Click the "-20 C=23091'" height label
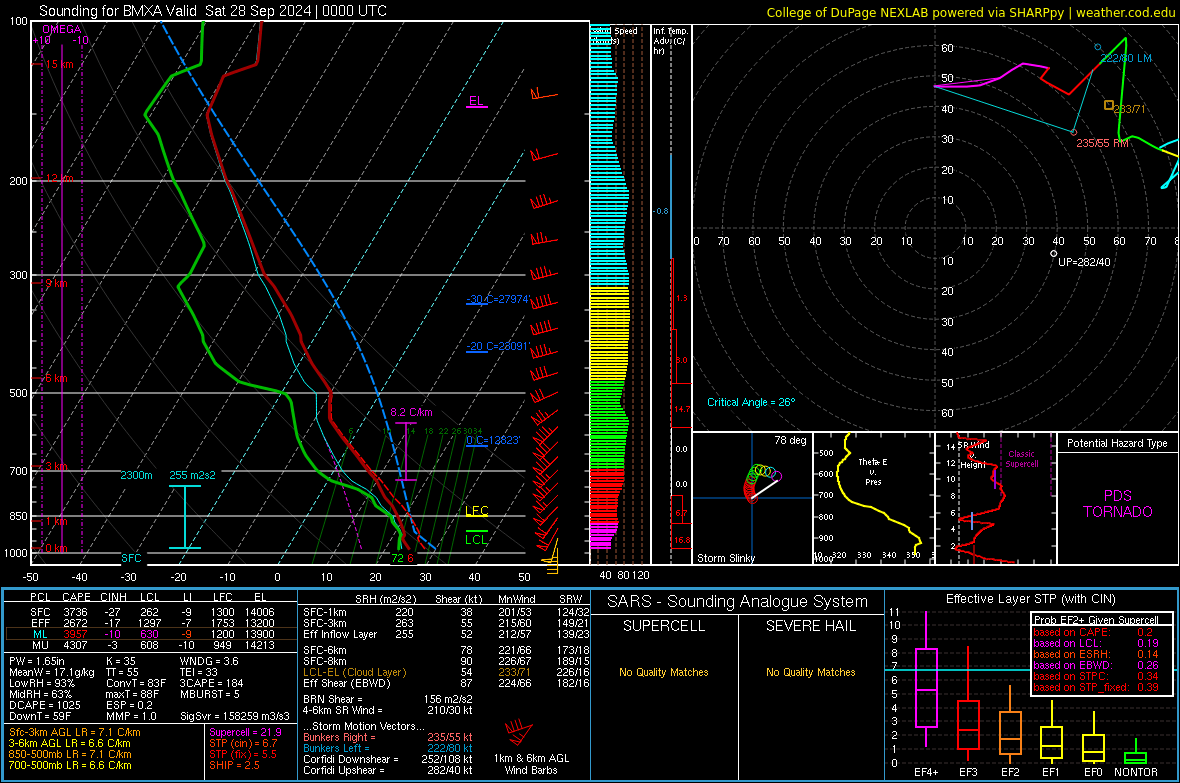Image resolution: width=1180 pixels, height=783 pixels. coord(498,346)
